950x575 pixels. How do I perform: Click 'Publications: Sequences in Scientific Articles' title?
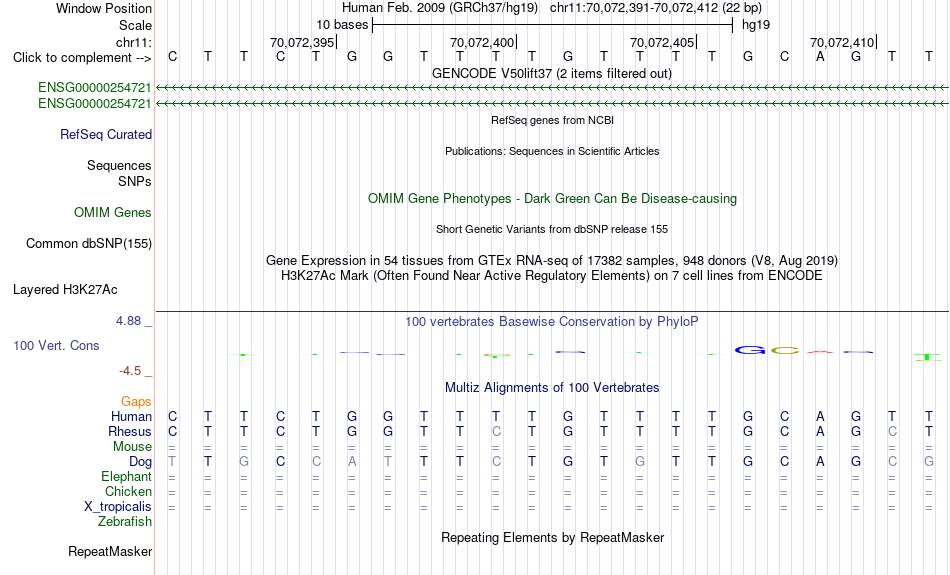pyautogui.click(x=552, y=151)
